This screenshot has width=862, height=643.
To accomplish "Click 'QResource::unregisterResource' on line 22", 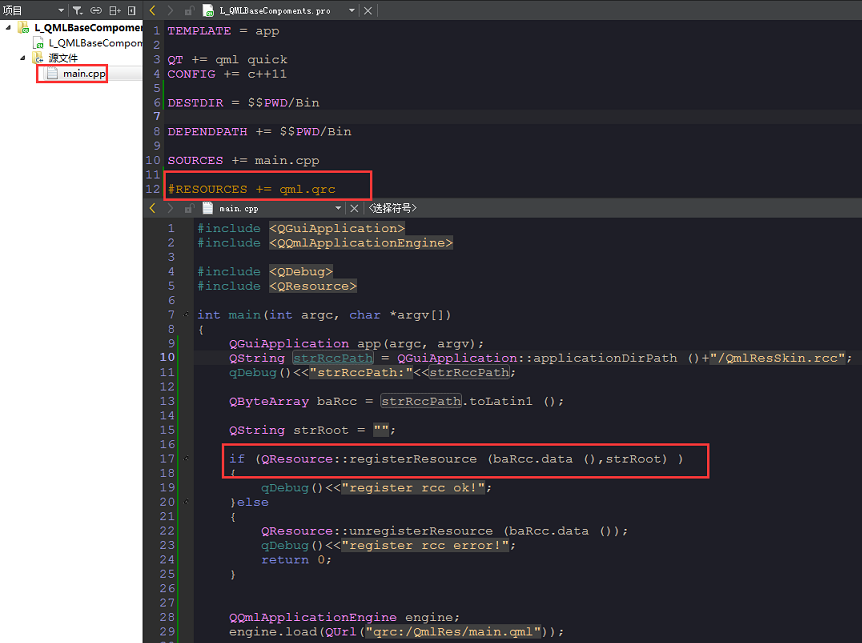I will coord(377,531).
